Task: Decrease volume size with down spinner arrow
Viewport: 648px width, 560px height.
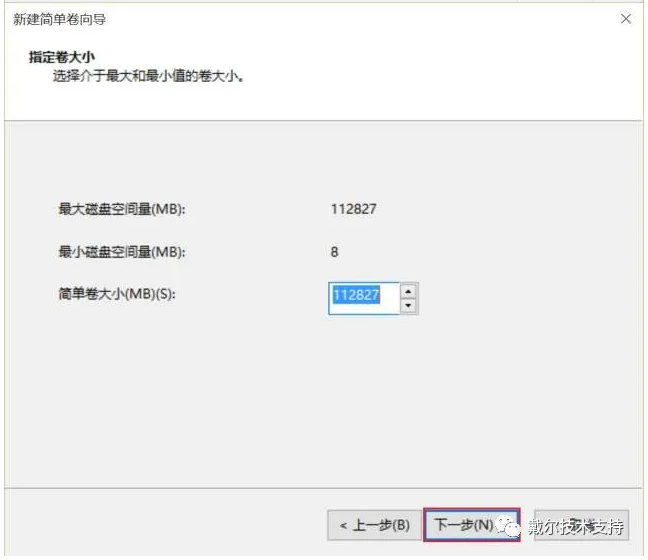Action: pos(408,306)
